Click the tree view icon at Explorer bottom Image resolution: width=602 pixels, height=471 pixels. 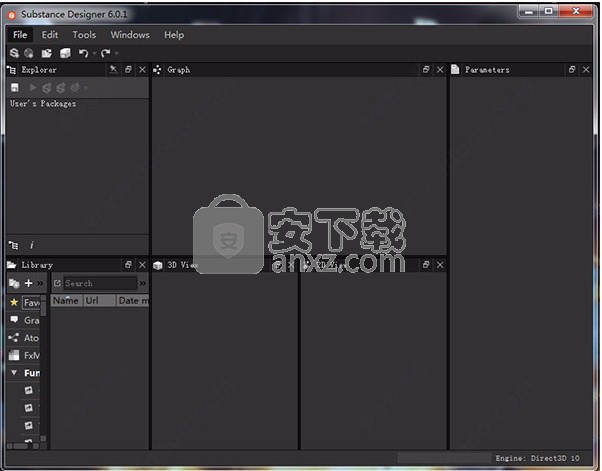(14, 245)
